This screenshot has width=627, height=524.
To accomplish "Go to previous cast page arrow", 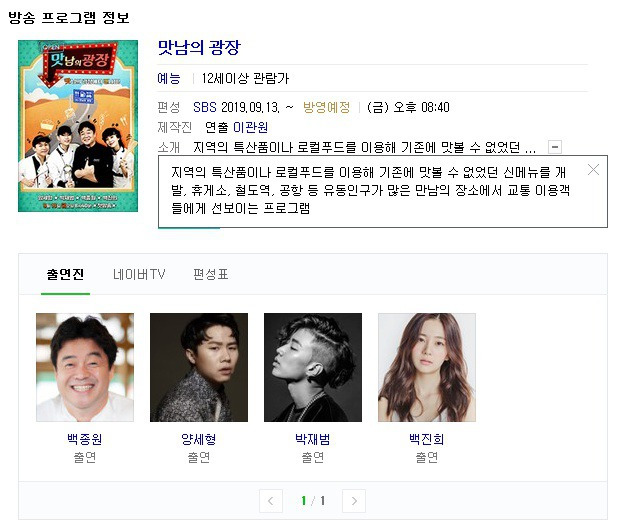I will coord(271,501).
